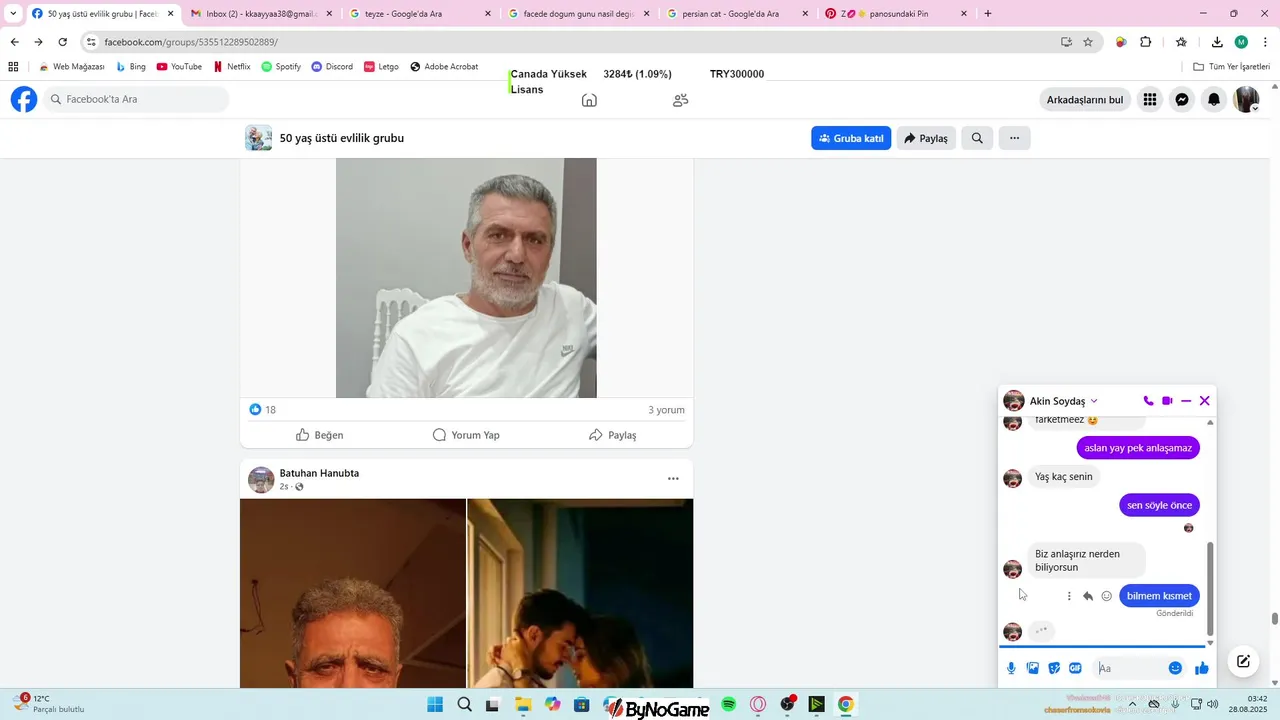Click the Chrome address bar URL
The height and width of the screenshot is (720, 1280).
point(191,42)
